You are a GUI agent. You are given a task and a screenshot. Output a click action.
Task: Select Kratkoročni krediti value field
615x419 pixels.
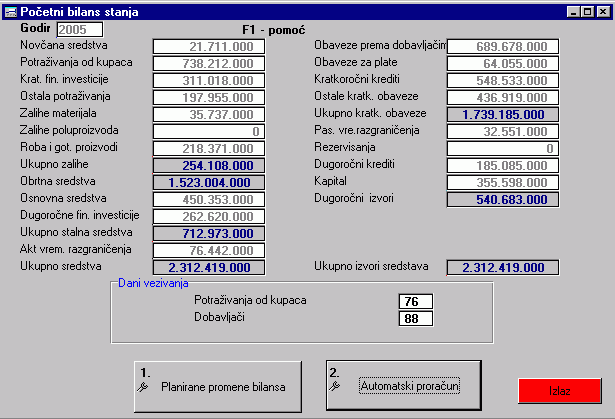pyautogui.click(x=503, y=80)
